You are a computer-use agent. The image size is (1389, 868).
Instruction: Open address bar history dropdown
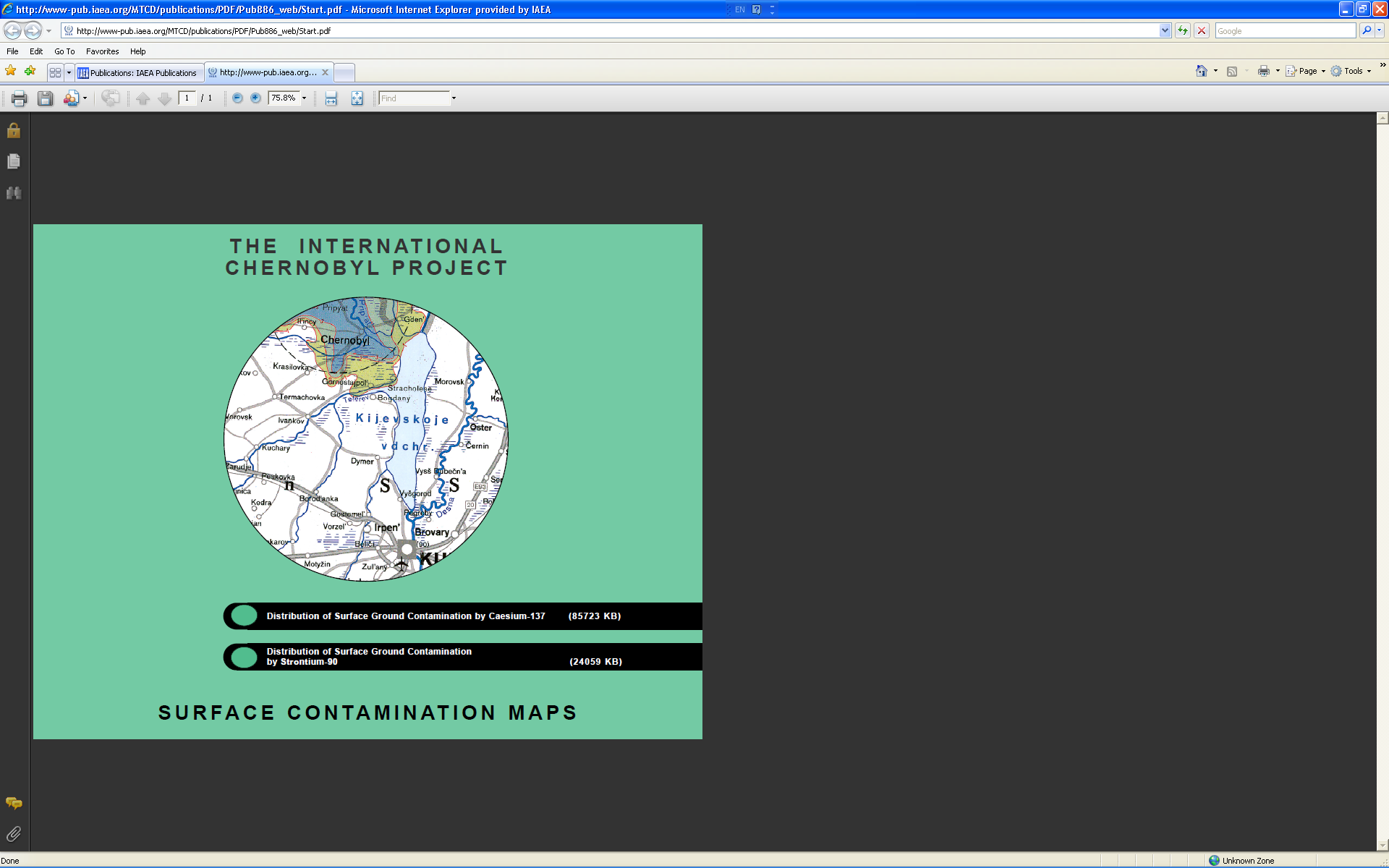click(1165, 30)
